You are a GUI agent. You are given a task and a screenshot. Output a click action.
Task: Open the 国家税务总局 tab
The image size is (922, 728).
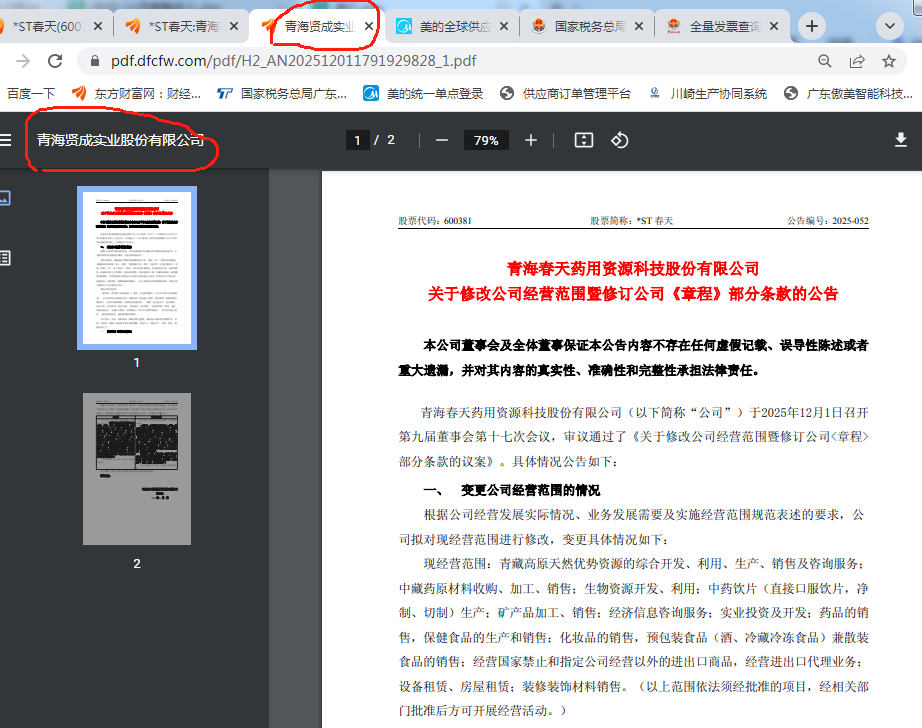[x=589, y=26]
